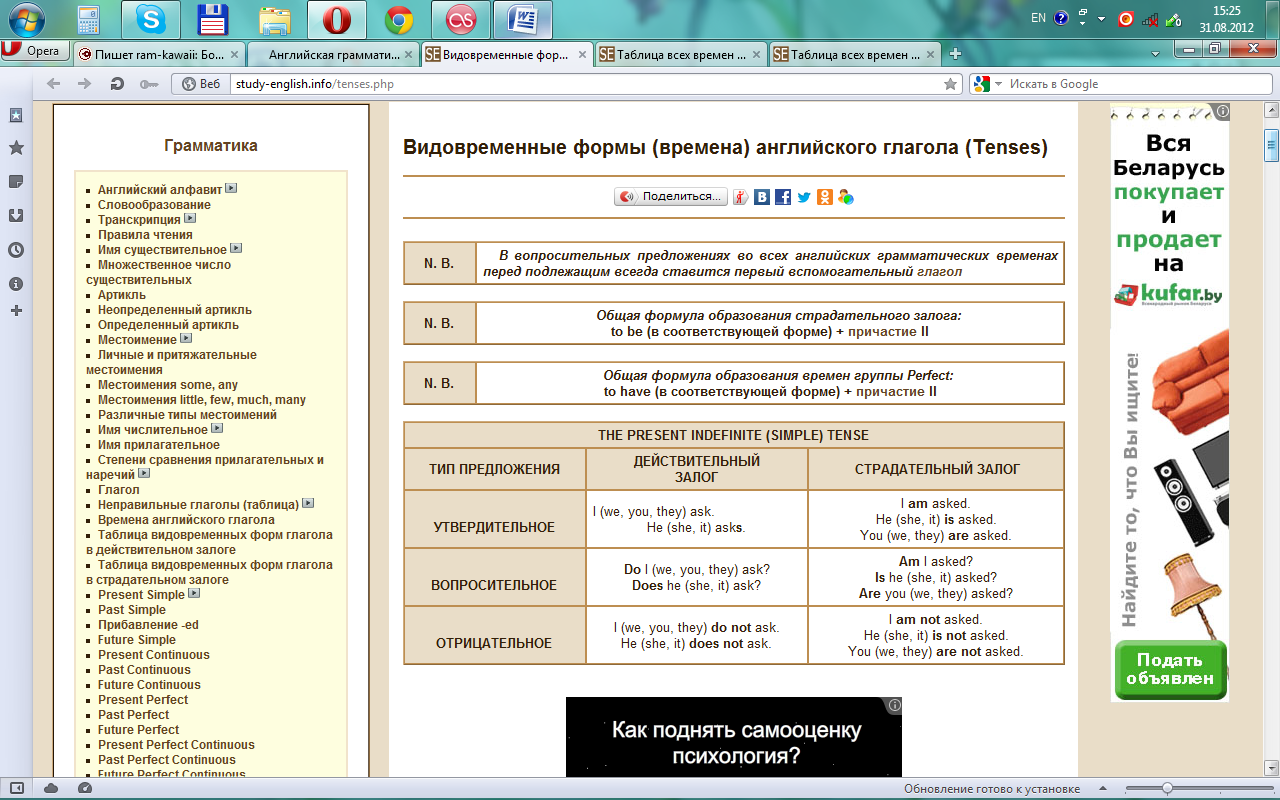This screenshot has height=800, width=1280.
Task: Add a panel with sidebar plus
Action: point(16,311)
